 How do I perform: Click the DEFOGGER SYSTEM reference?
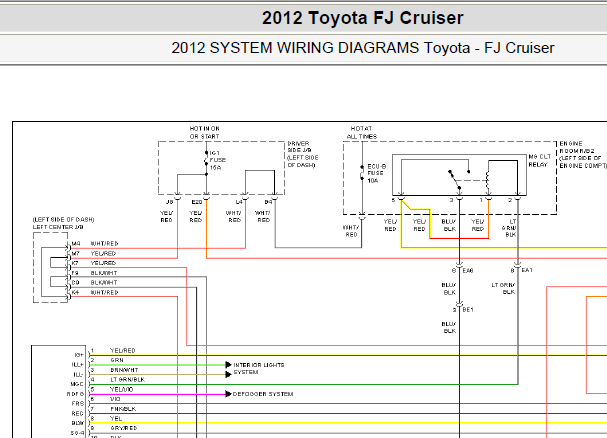click(x=263, y=394)
